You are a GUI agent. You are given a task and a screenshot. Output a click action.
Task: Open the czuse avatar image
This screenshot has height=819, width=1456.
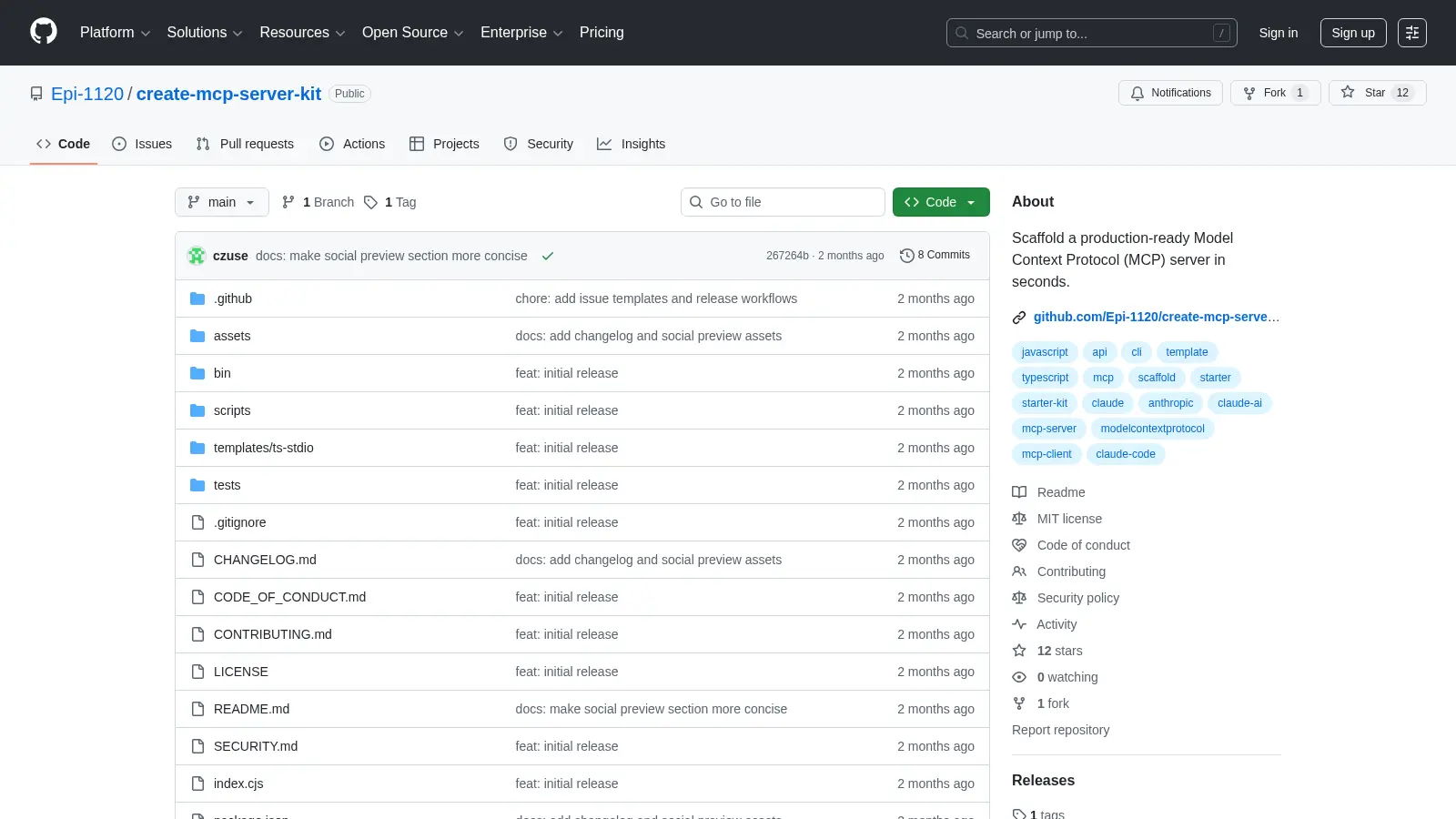coord(197,256)
